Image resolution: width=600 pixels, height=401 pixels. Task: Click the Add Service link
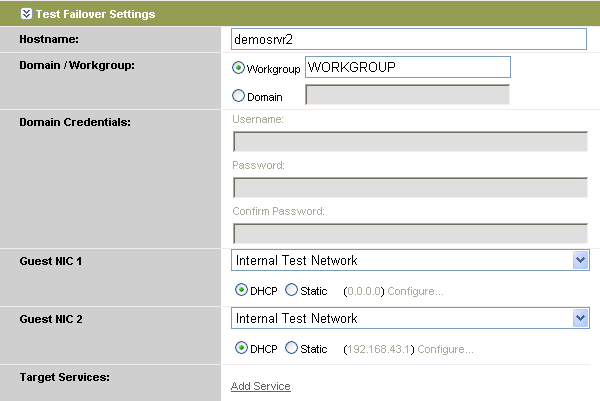pos(260,386)
